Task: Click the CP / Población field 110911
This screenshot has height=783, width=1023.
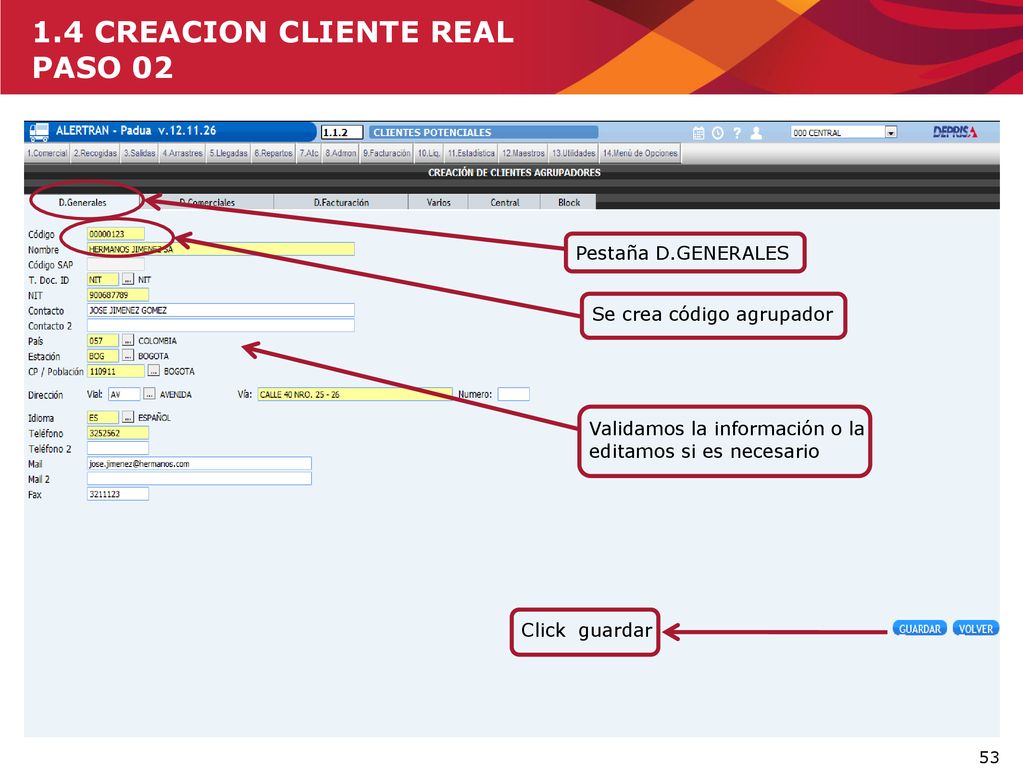Action: coord(115,371)
